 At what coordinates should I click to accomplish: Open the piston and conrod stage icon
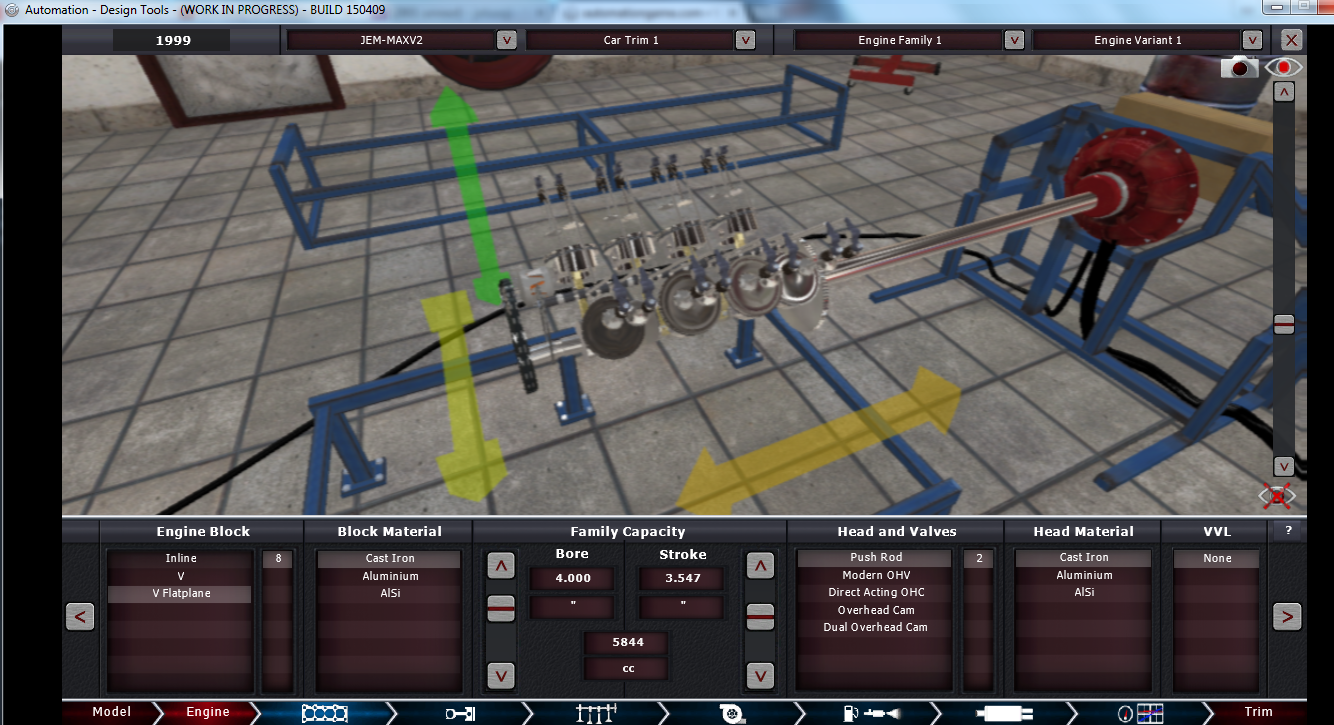pyautogui.click(x=459, y=713)
